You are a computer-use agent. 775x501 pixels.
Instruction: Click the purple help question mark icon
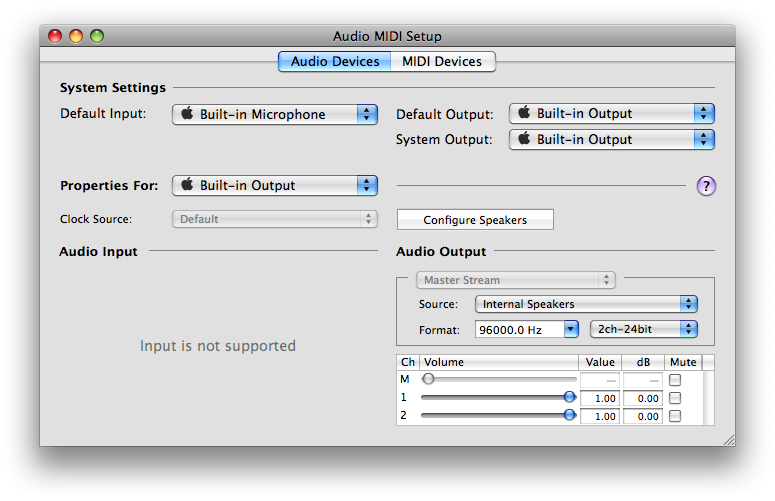coord(706,186)
